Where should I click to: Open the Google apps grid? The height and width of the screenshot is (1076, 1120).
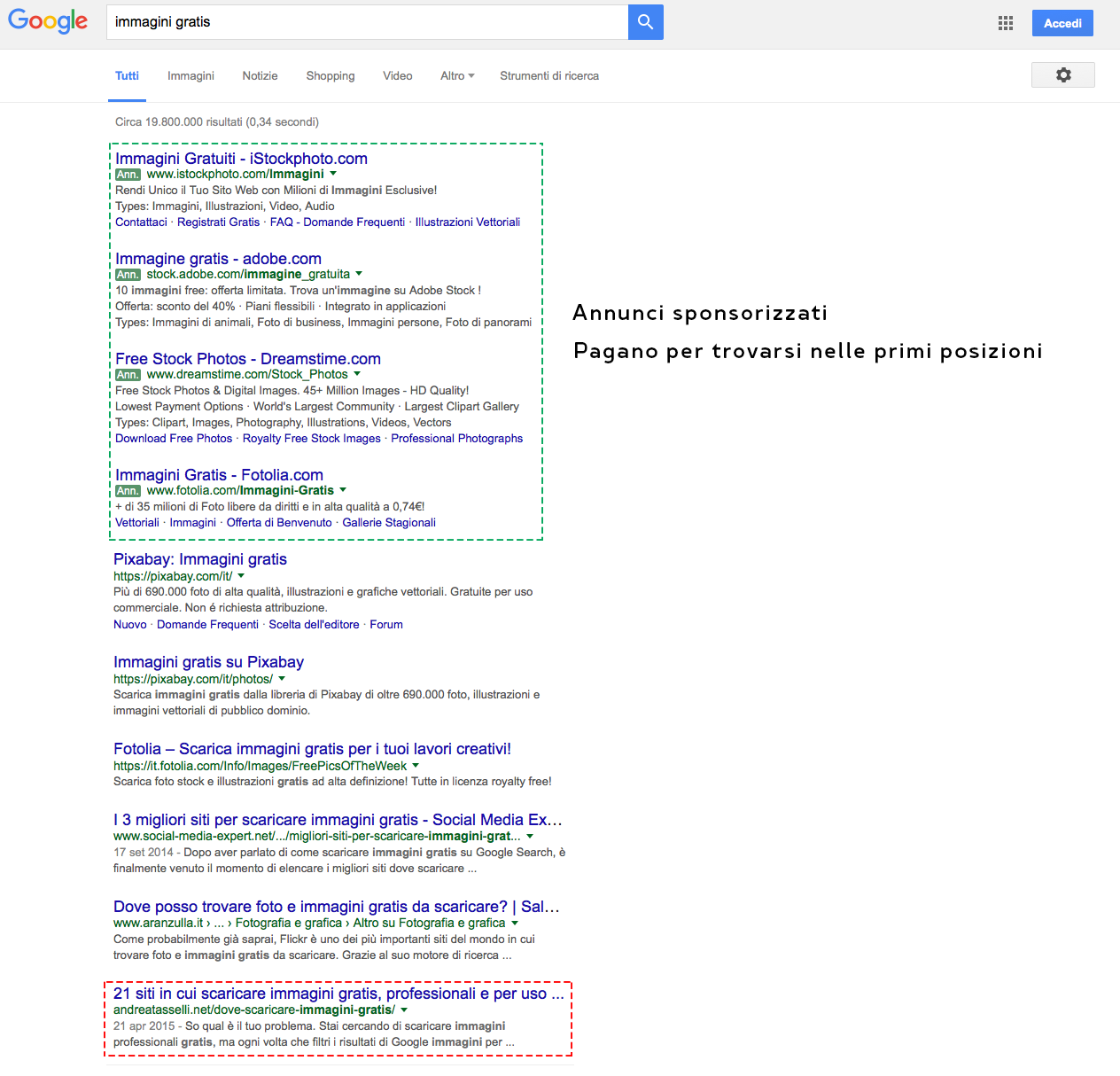coord(1006,23)
